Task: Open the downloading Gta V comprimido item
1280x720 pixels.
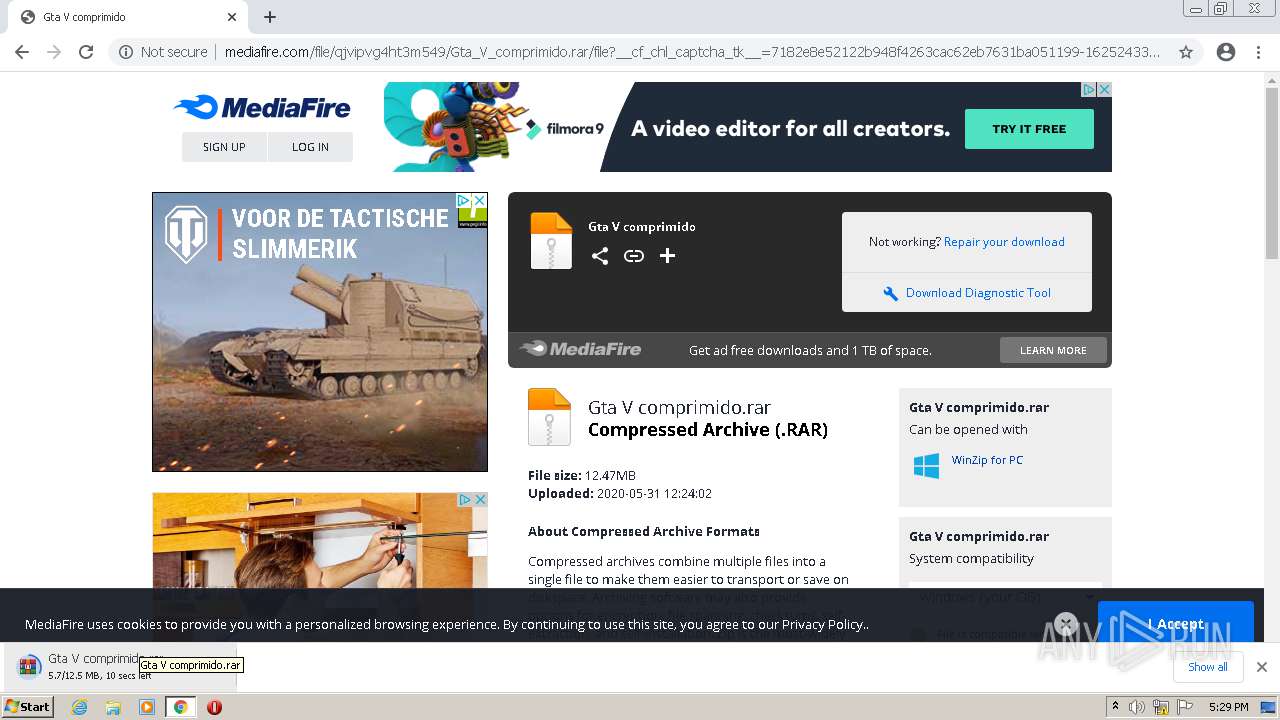Action: (118, 667)
